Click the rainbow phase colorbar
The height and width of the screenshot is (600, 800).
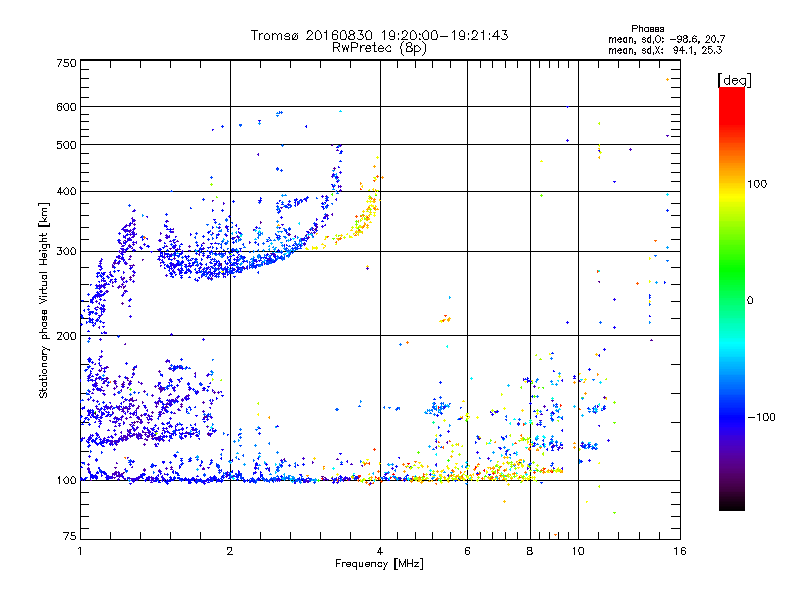click(x=732, y=298)
